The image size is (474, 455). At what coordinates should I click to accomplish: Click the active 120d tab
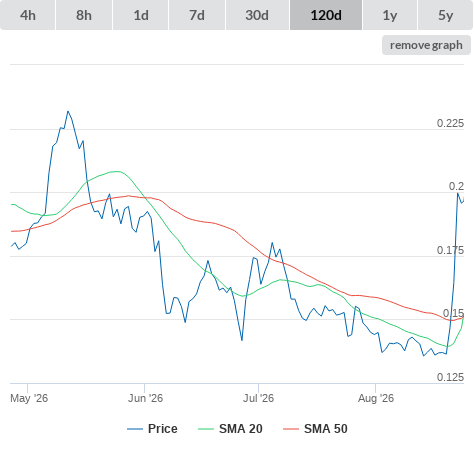[326, 15]
